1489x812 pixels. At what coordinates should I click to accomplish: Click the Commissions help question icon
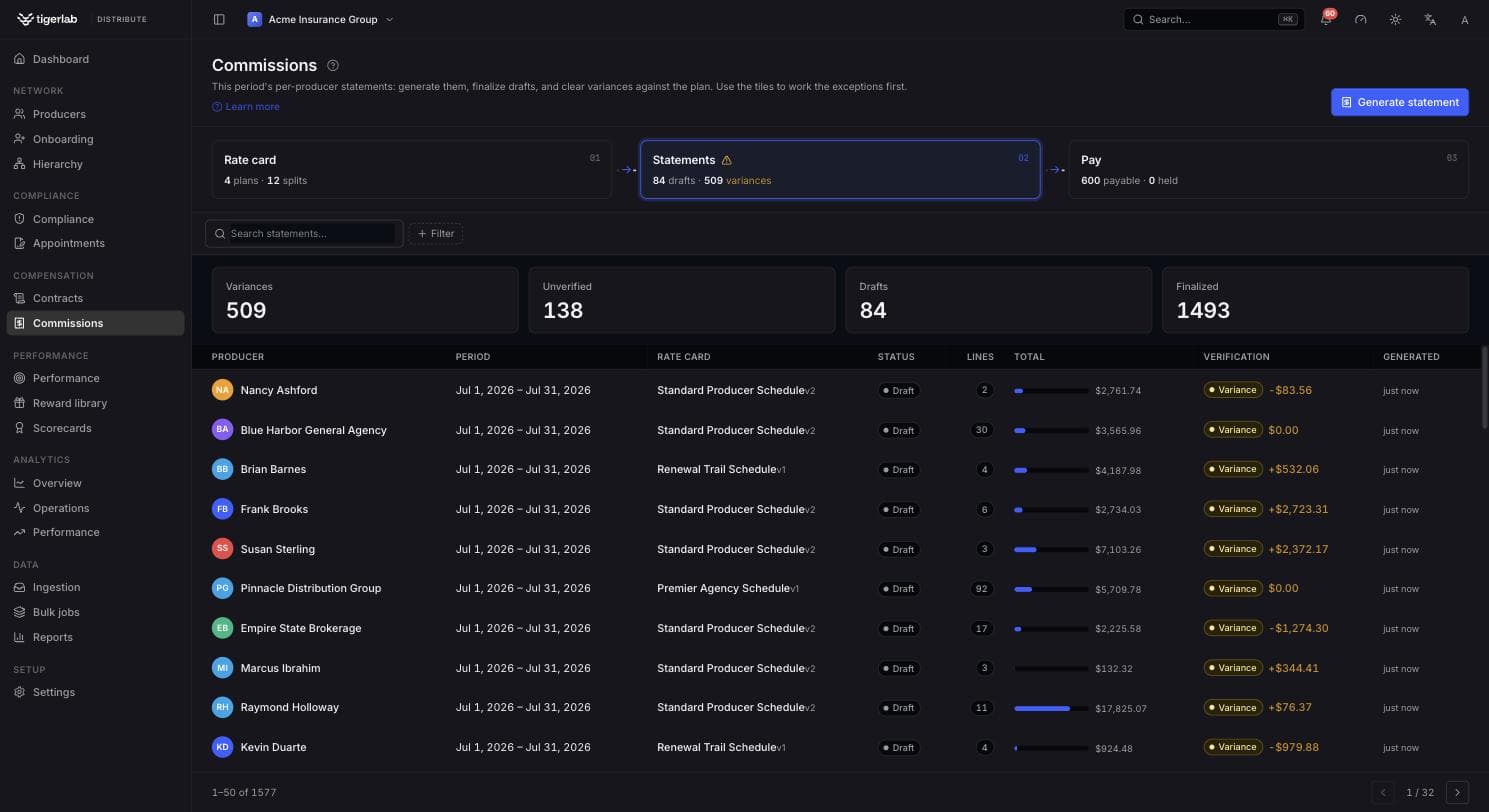click(333, 65)
